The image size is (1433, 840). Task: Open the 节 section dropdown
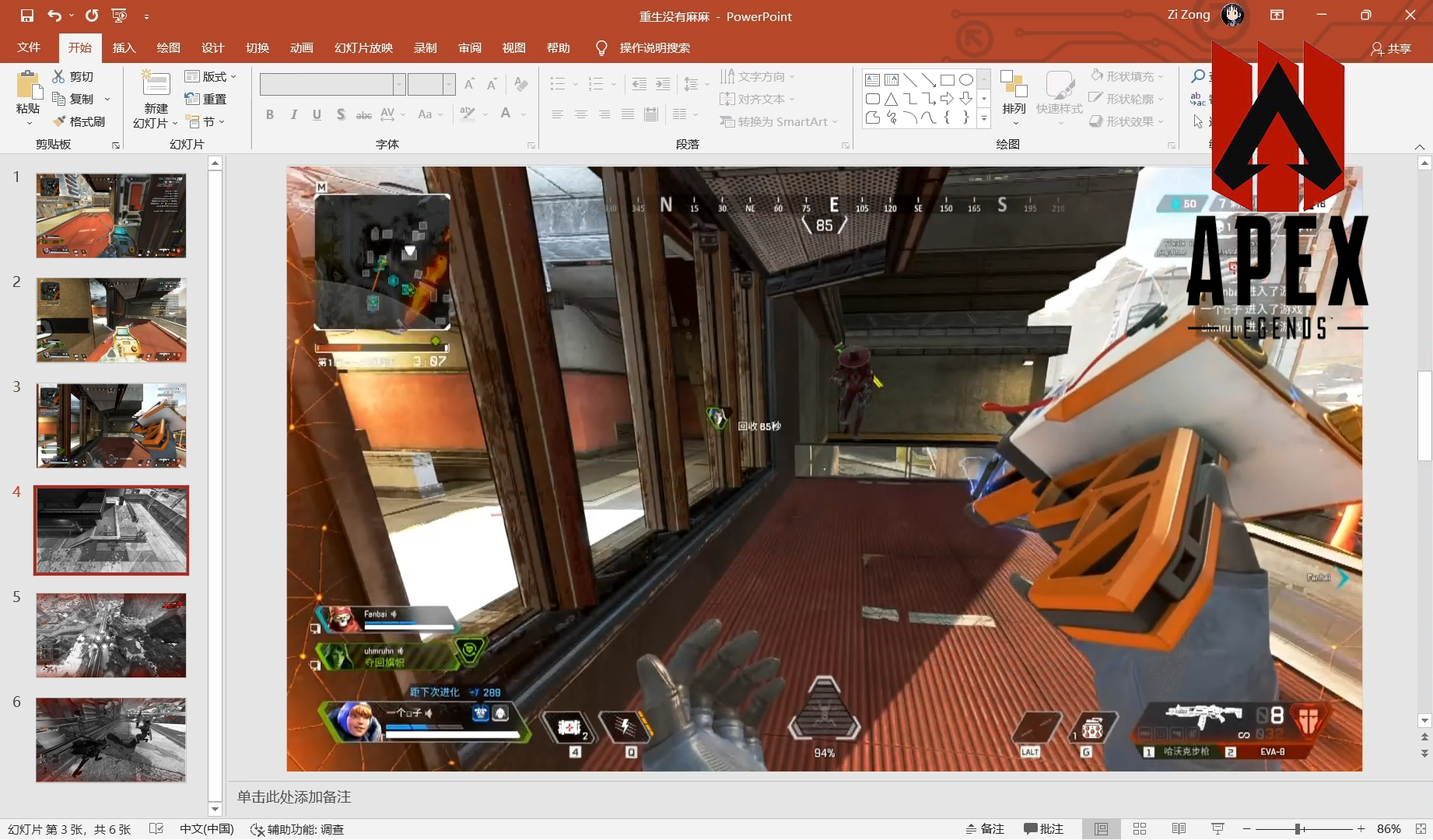[205, 121]
